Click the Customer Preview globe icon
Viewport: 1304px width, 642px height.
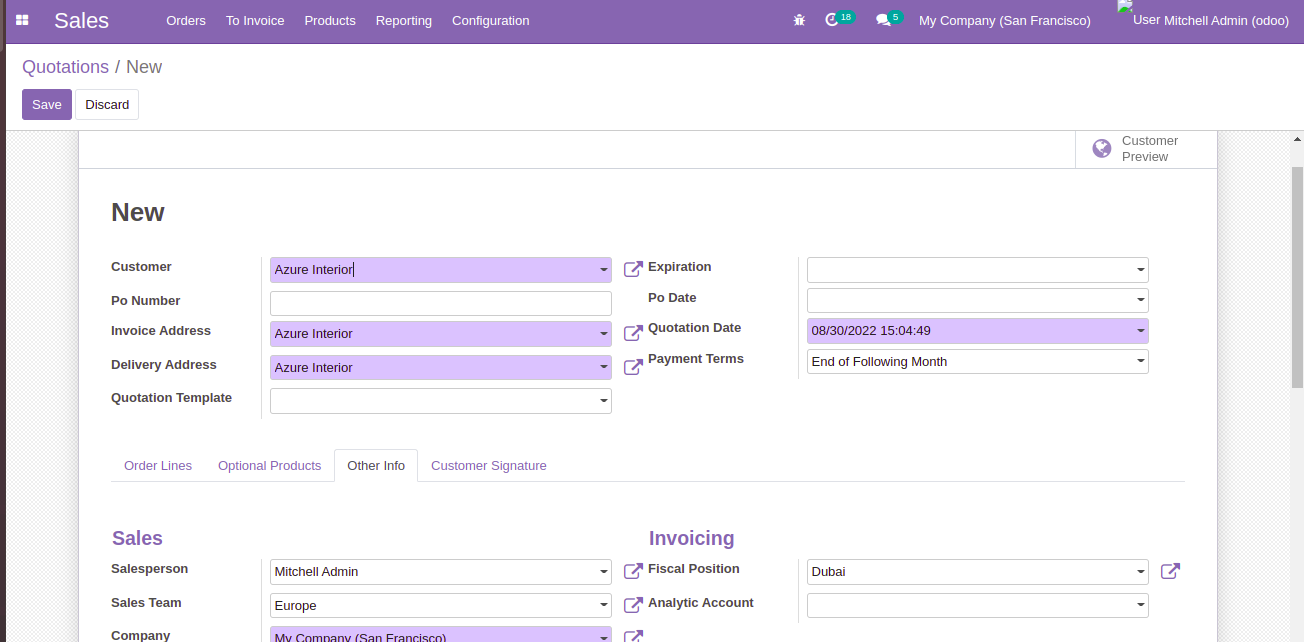point(1101,148)
